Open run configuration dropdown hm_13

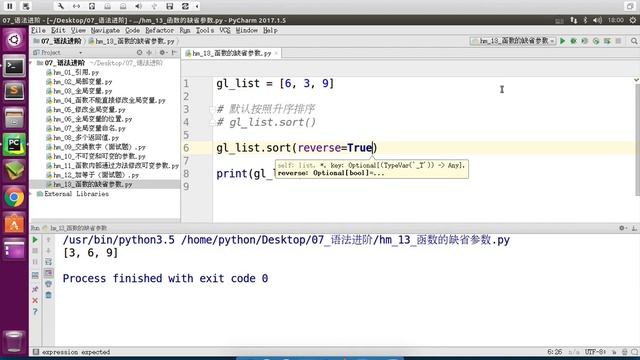(513, 41)
